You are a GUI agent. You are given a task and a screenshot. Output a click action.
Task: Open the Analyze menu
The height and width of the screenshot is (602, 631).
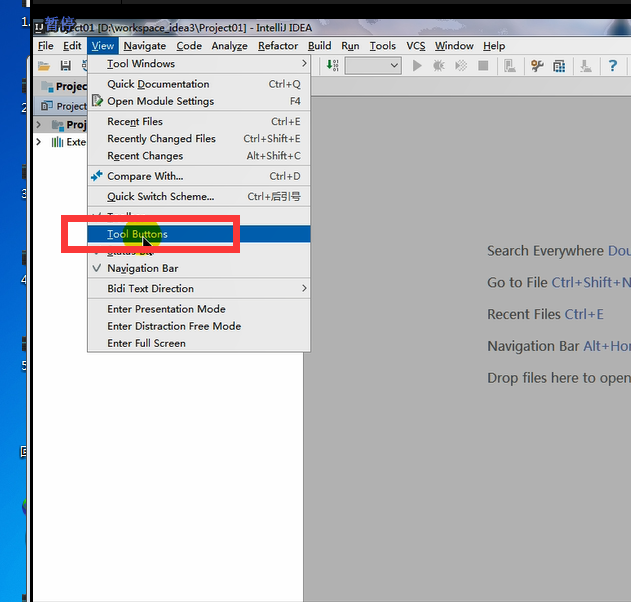230,46
